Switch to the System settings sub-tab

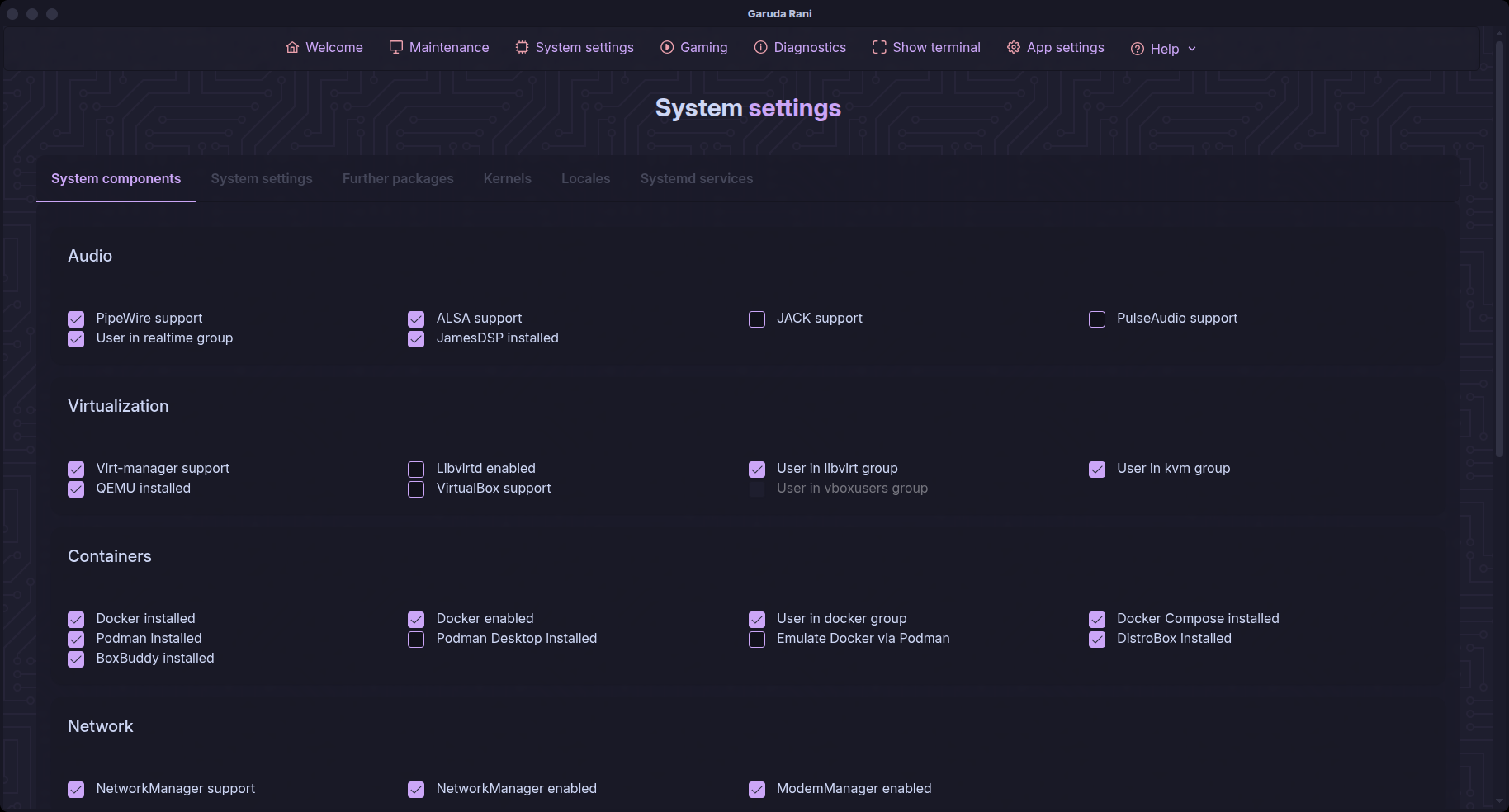[x=262, y=178]
